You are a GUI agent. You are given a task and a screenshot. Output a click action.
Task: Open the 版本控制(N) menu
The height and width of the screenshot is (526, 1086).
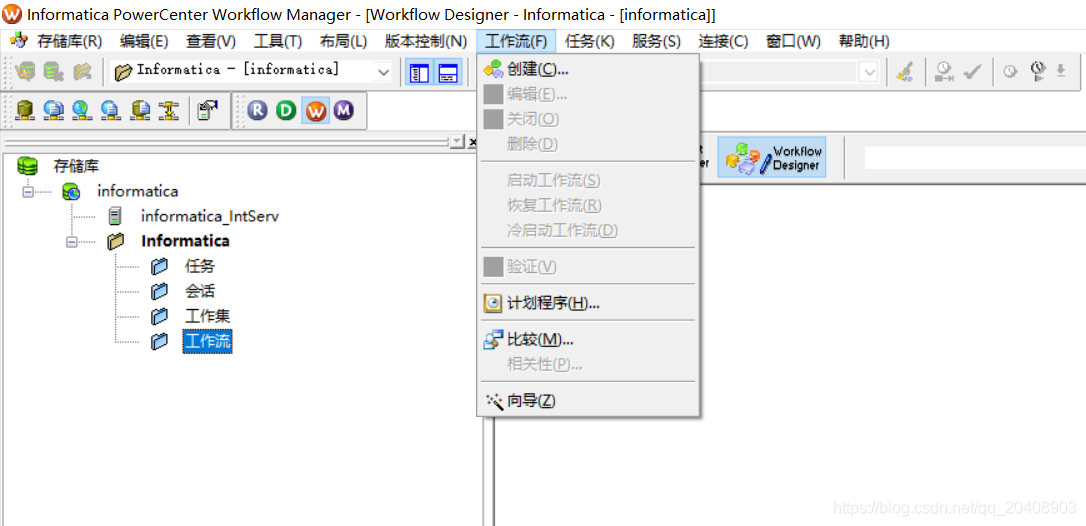[x=426, y=41]
